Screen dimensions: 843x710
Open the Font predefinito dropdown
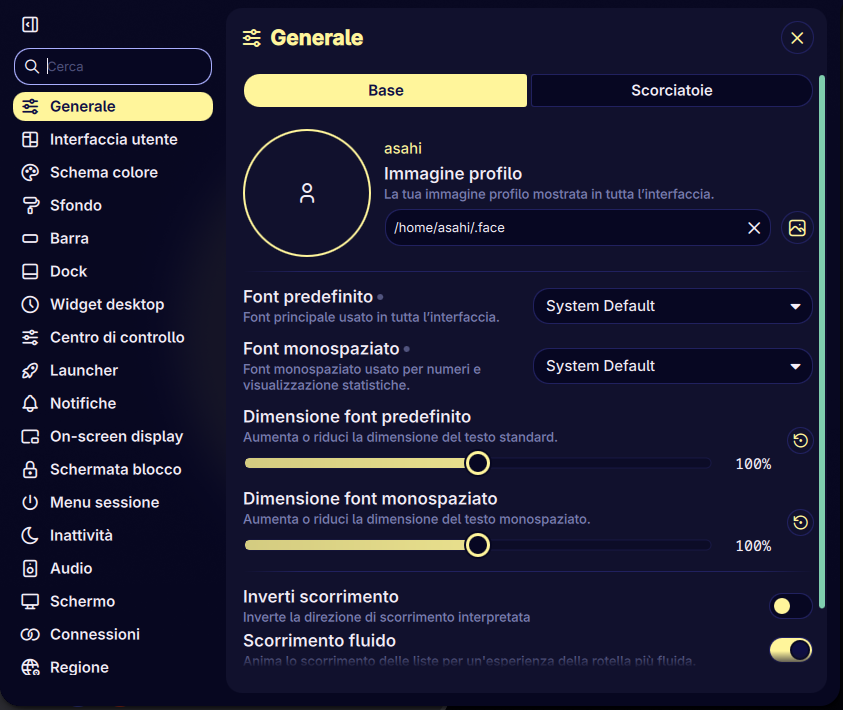click(x=672, y=306)
